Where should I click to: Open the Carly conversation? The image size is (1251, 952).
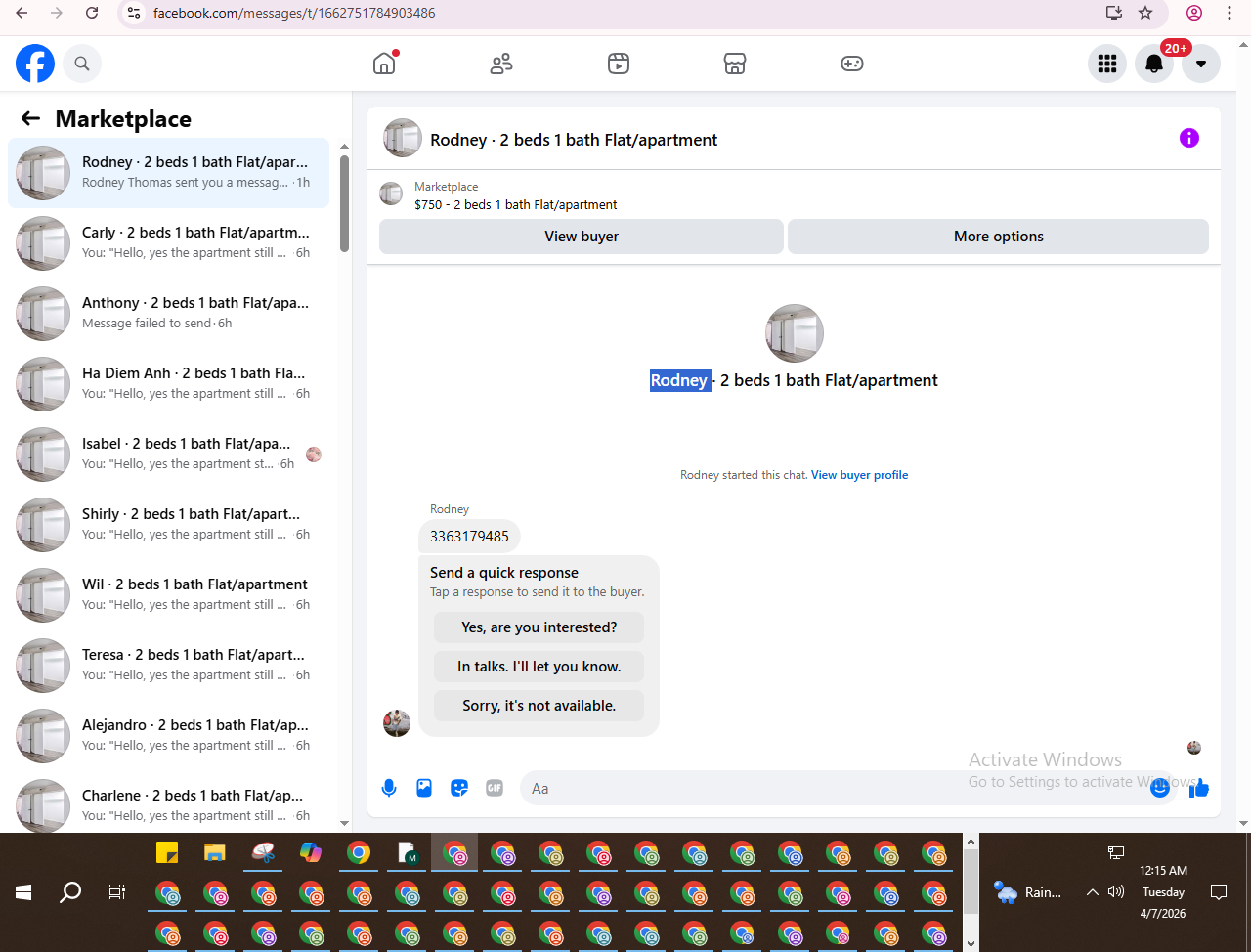pos(168,243)
